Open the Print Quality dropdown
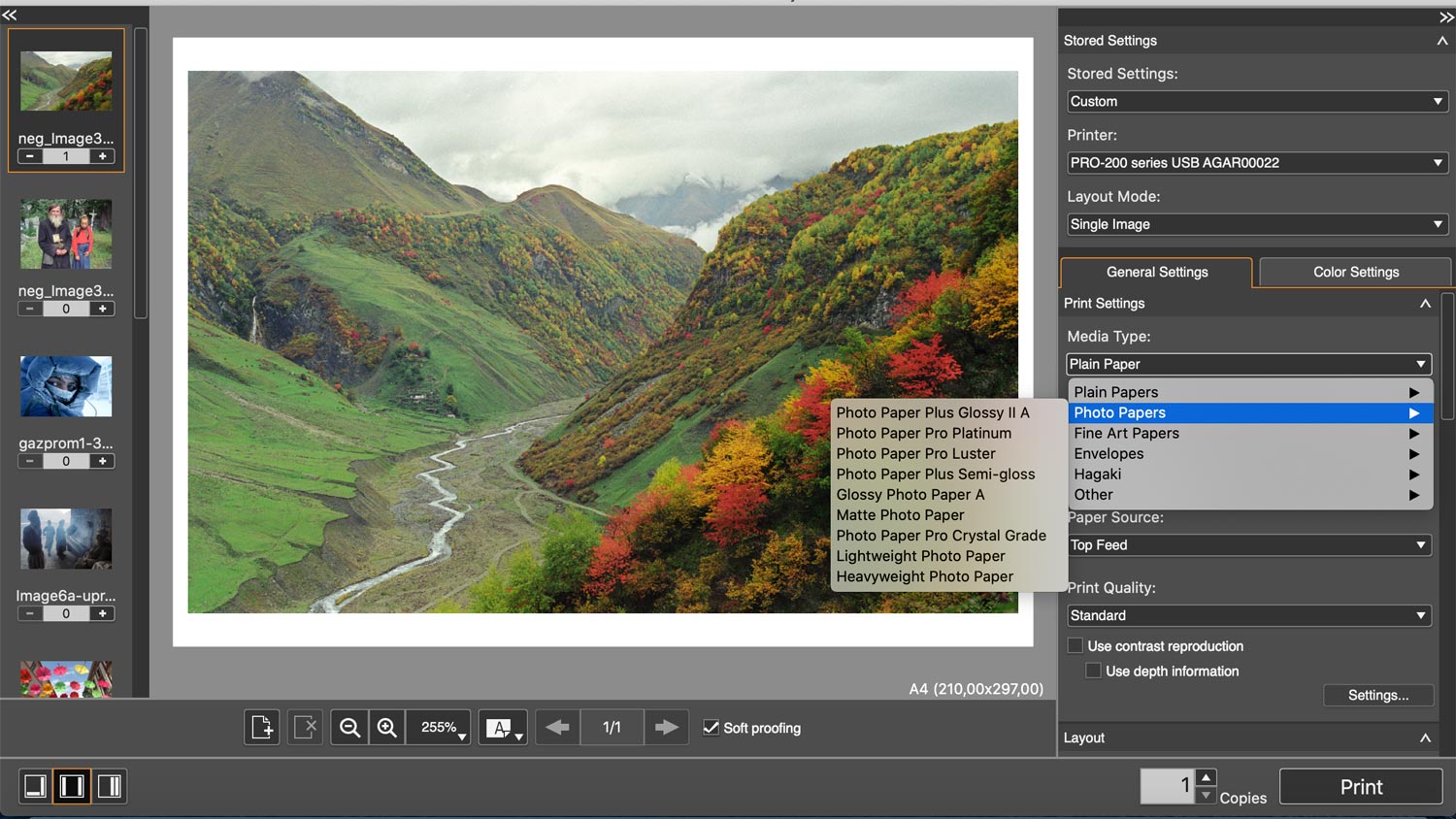The height and width of the screenshot is (819, 1456). 1248,615
